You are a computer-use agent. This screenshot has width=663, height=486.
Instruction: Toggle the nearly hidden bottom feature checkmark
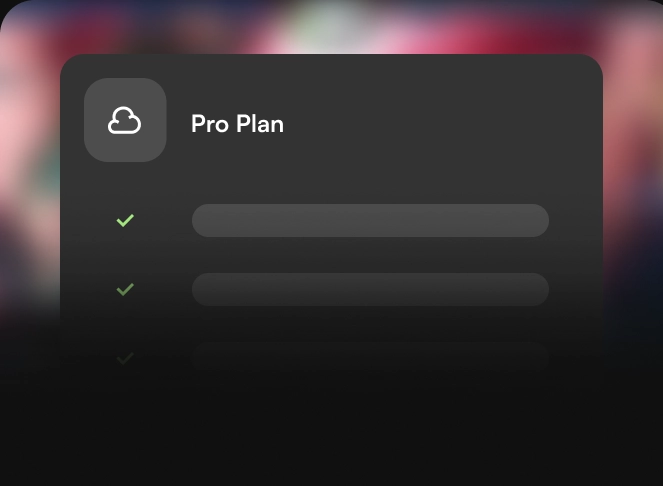pyautogui.click(x=125, y=358)
